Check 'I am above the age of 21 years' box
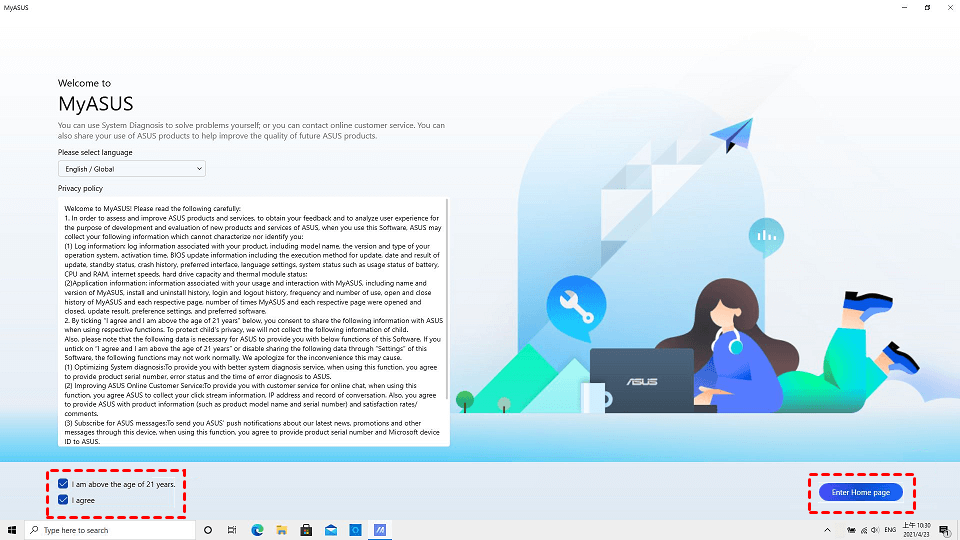The height and width of the screenshot is (540, 960). point(63,484)
